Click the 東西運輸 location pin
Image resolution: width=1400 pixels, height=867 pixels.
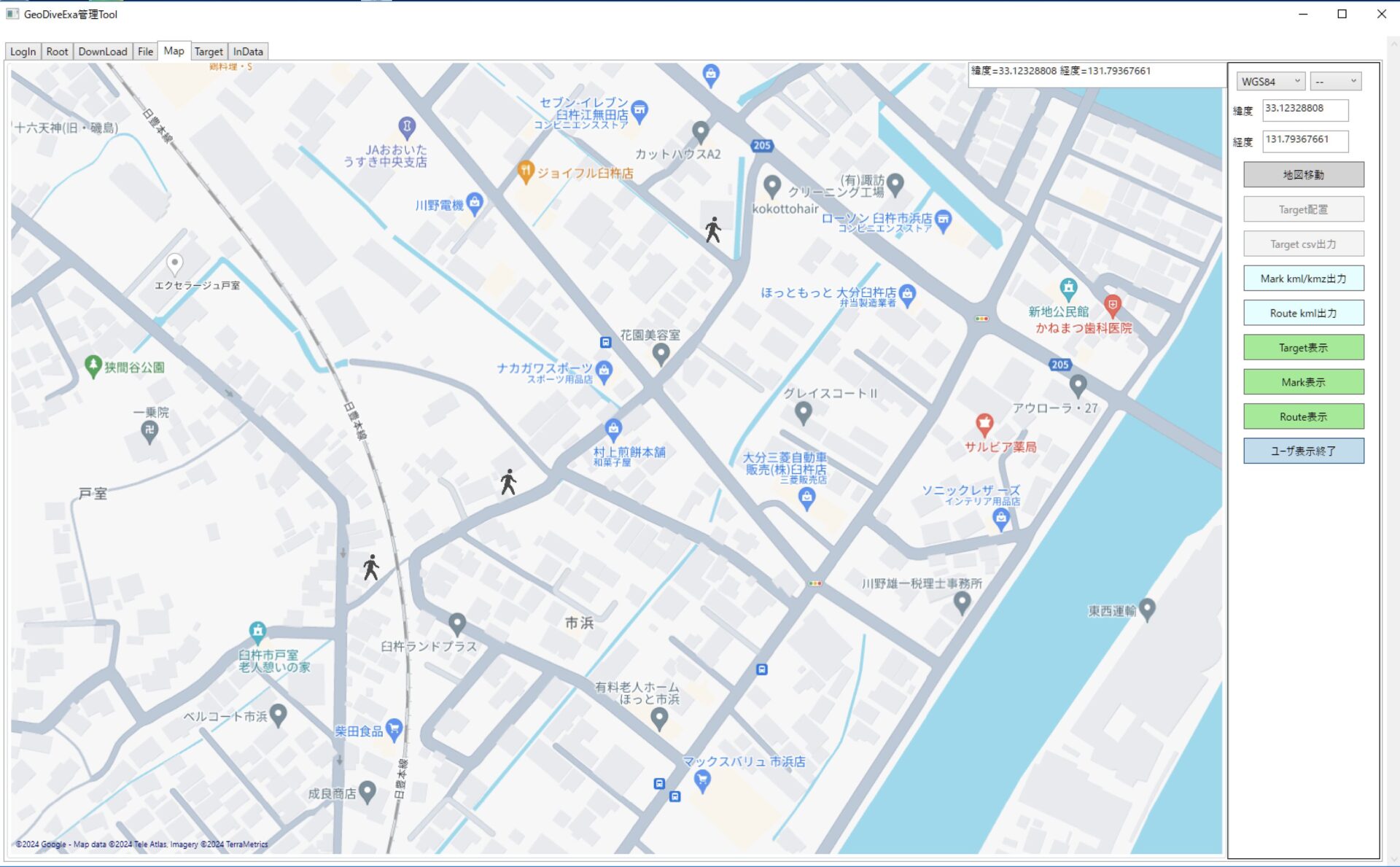[x=1147, y=609]
